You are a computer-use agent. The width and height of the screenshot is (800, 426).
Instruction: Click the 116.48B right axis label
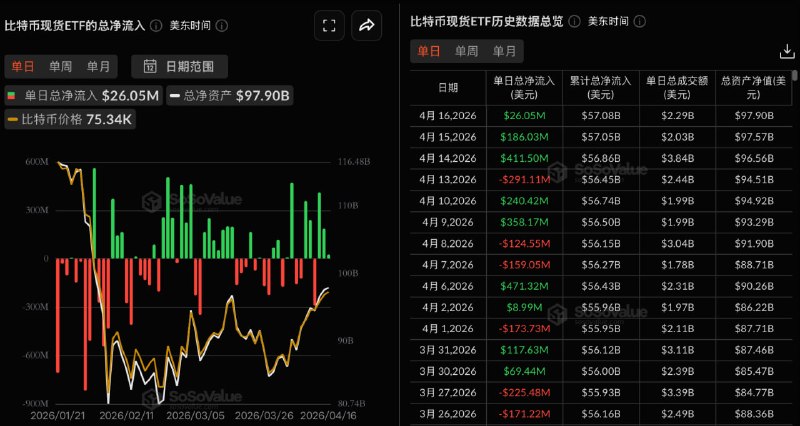[x=354, y=162]
